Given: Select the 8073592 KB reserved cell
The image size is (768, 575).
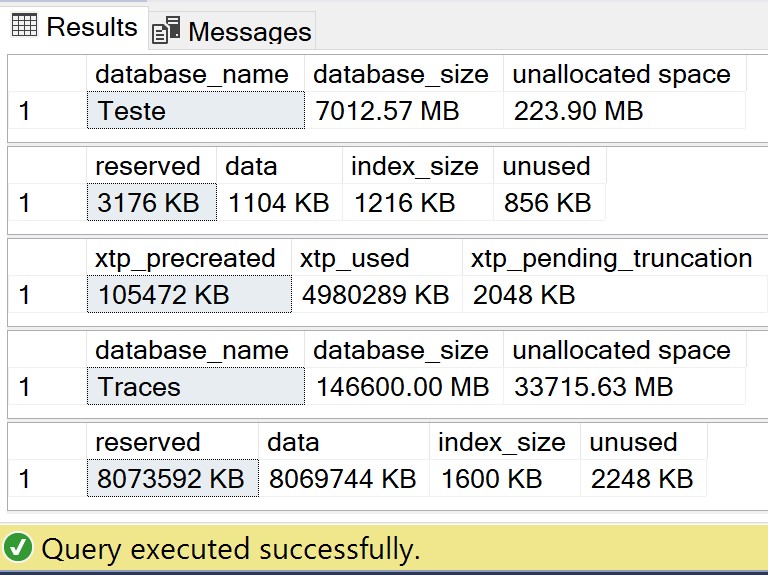Looking at the screenshot, I should point(173,479).
